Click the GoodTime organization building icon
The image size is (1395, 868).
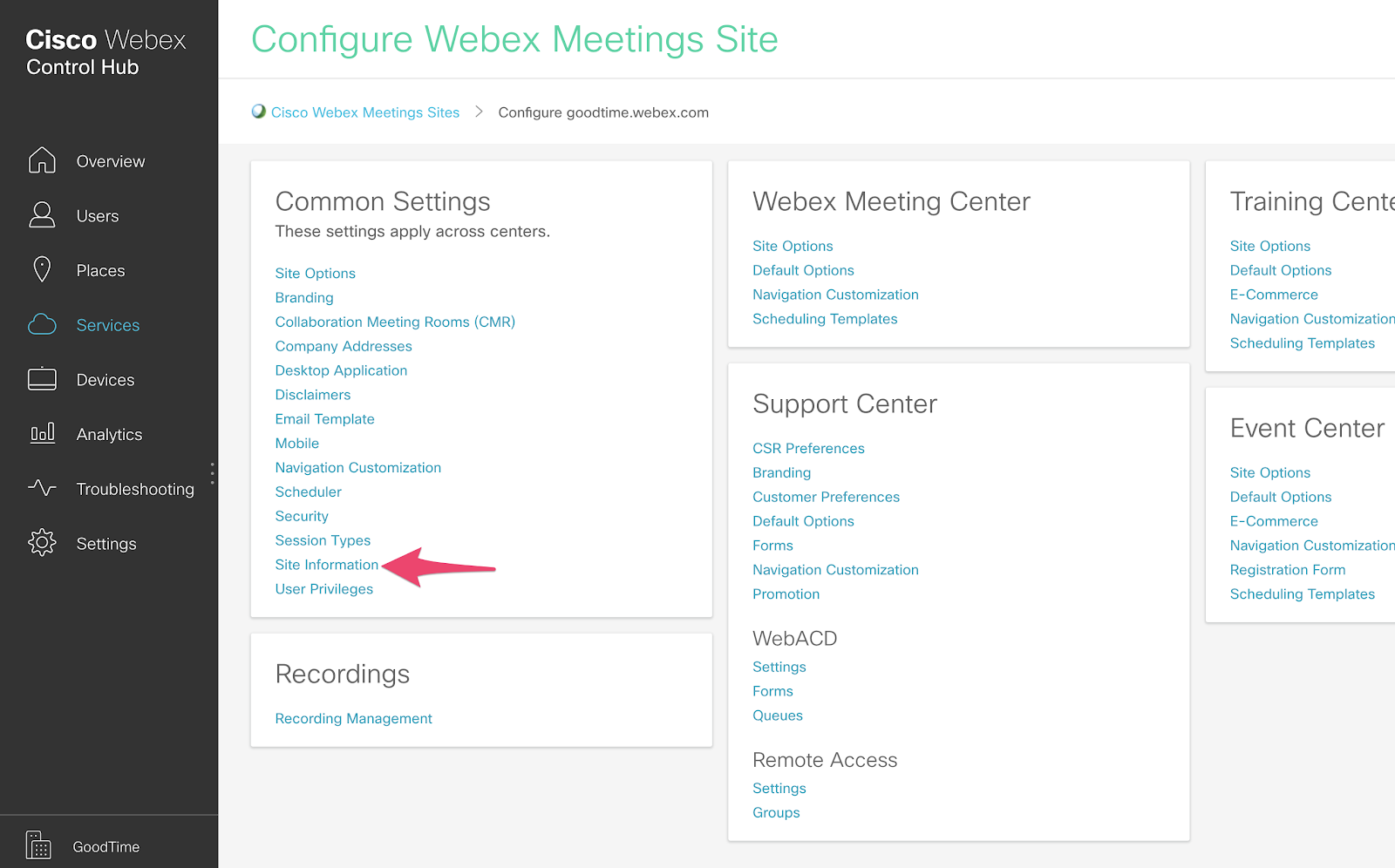38,845
